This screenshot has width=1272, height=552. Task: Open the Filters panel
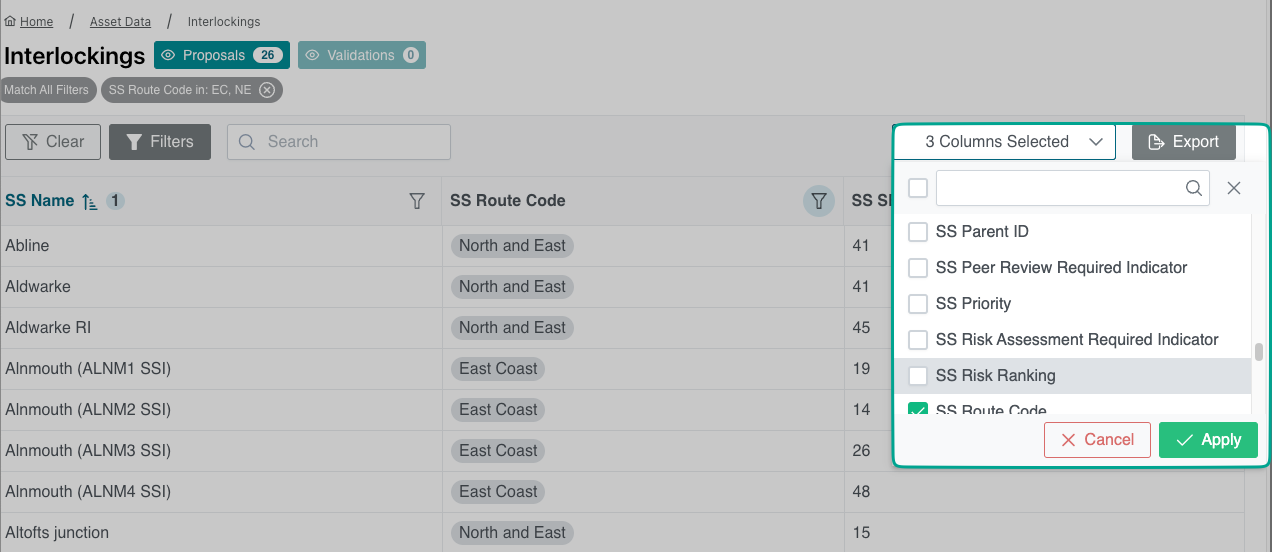160,142
